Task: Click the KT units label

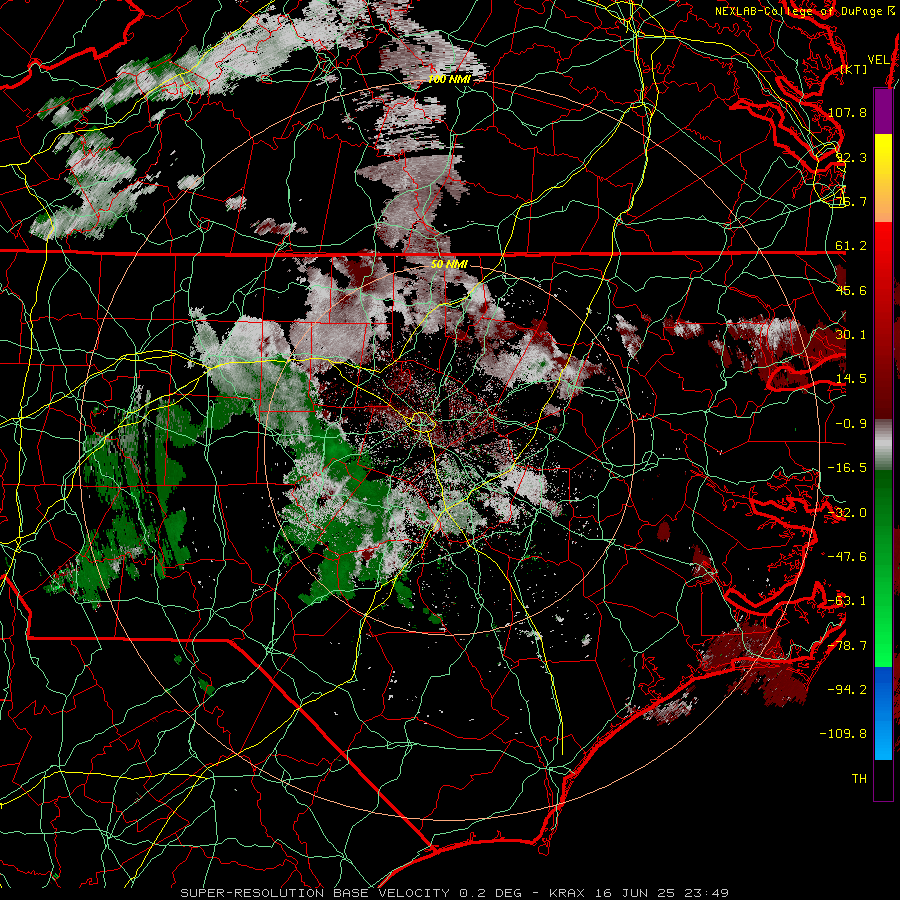Action: coord(854,69)
